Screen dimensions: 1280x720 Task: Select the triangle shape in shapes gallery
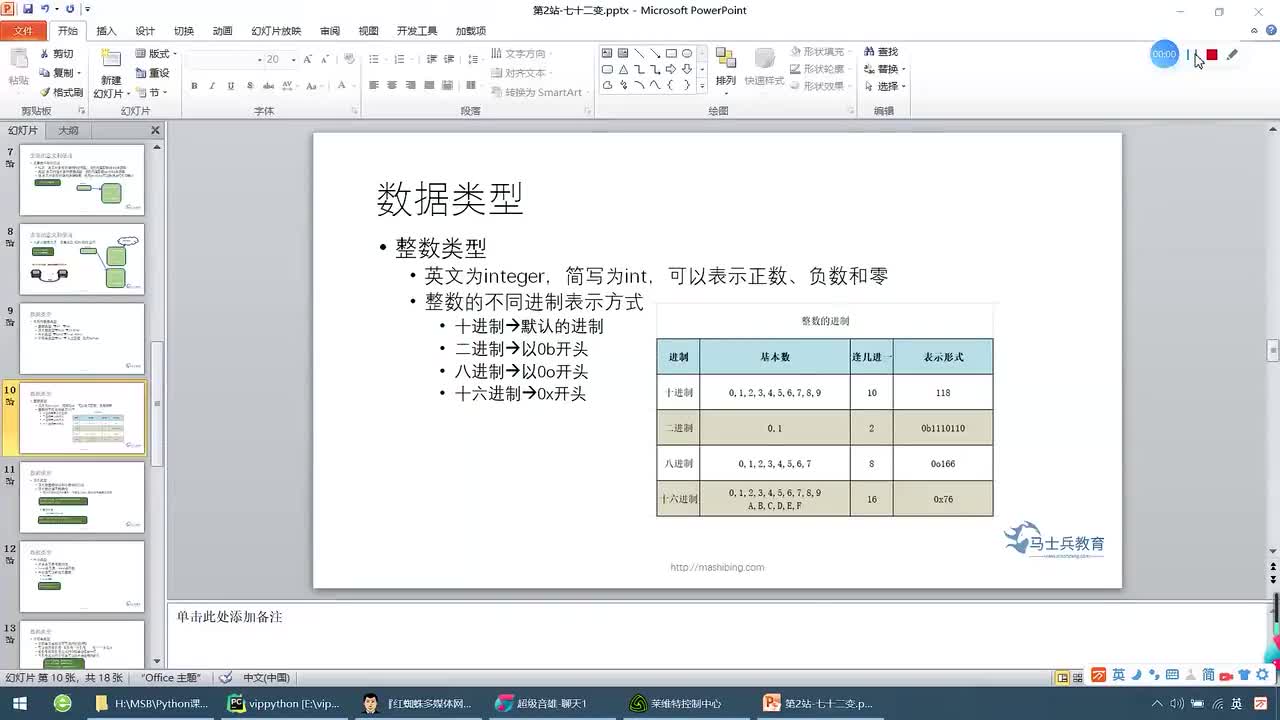pyautogui.click(x=623, y=69)
